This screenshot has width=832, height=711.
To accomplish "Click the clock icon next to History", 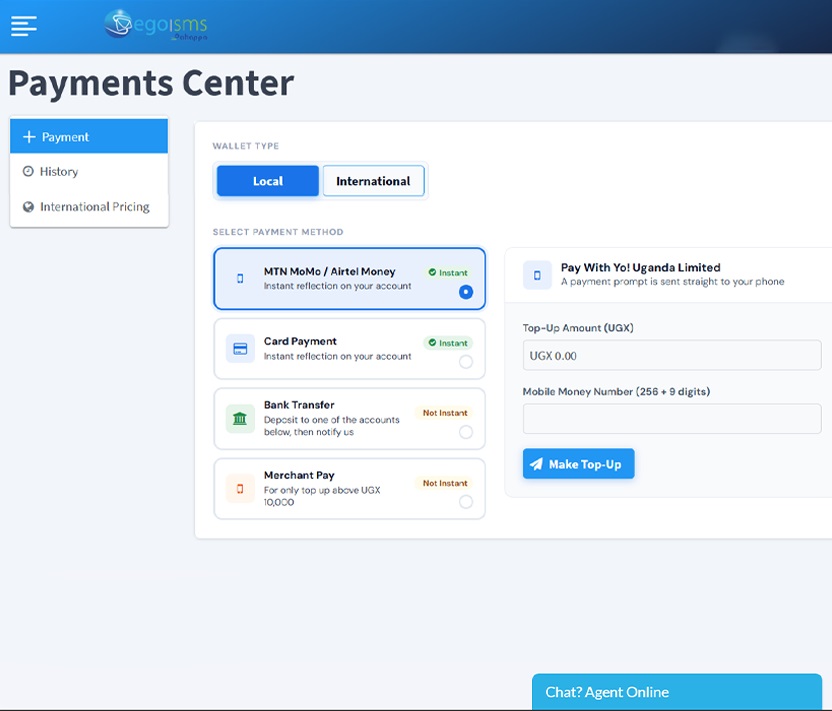I will point(28,172).
